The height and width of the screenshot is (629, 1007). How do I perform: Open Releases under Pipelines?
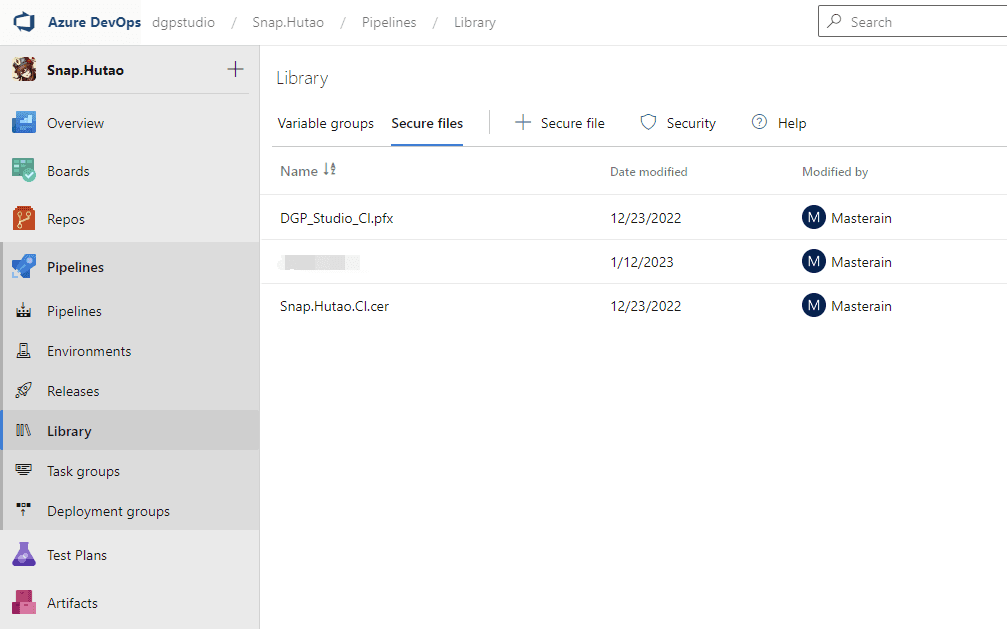[73, 391]
